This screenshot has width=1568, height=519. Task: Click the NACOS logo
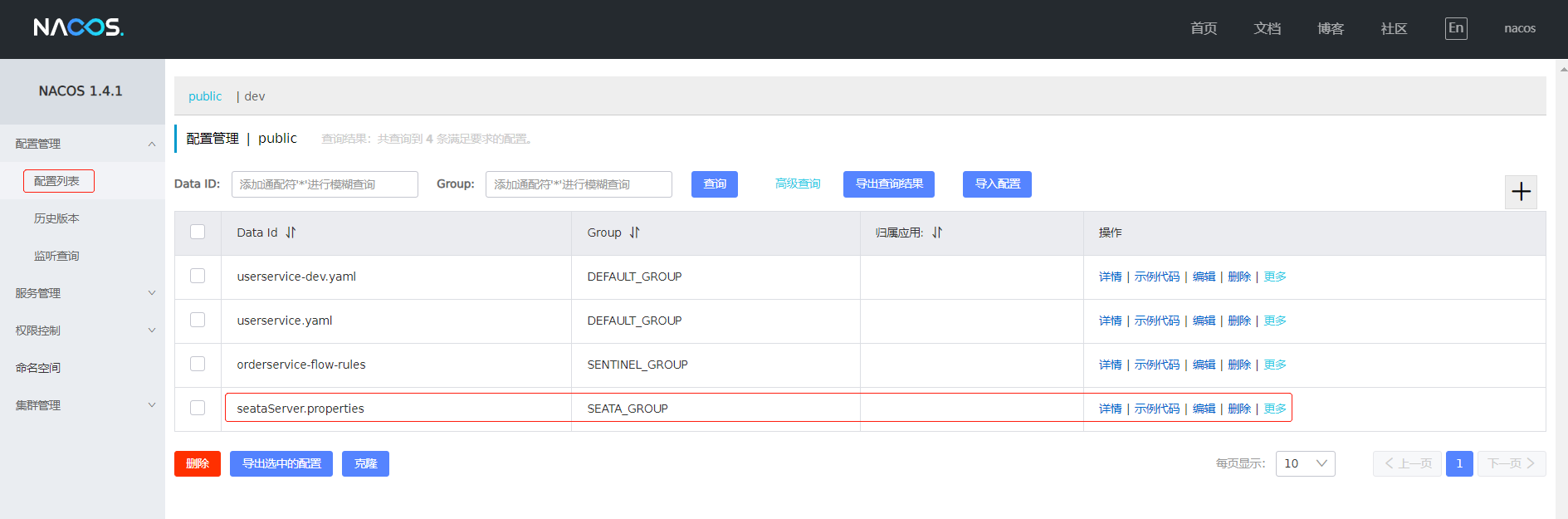pyautogui.click(x=79, y=28)
